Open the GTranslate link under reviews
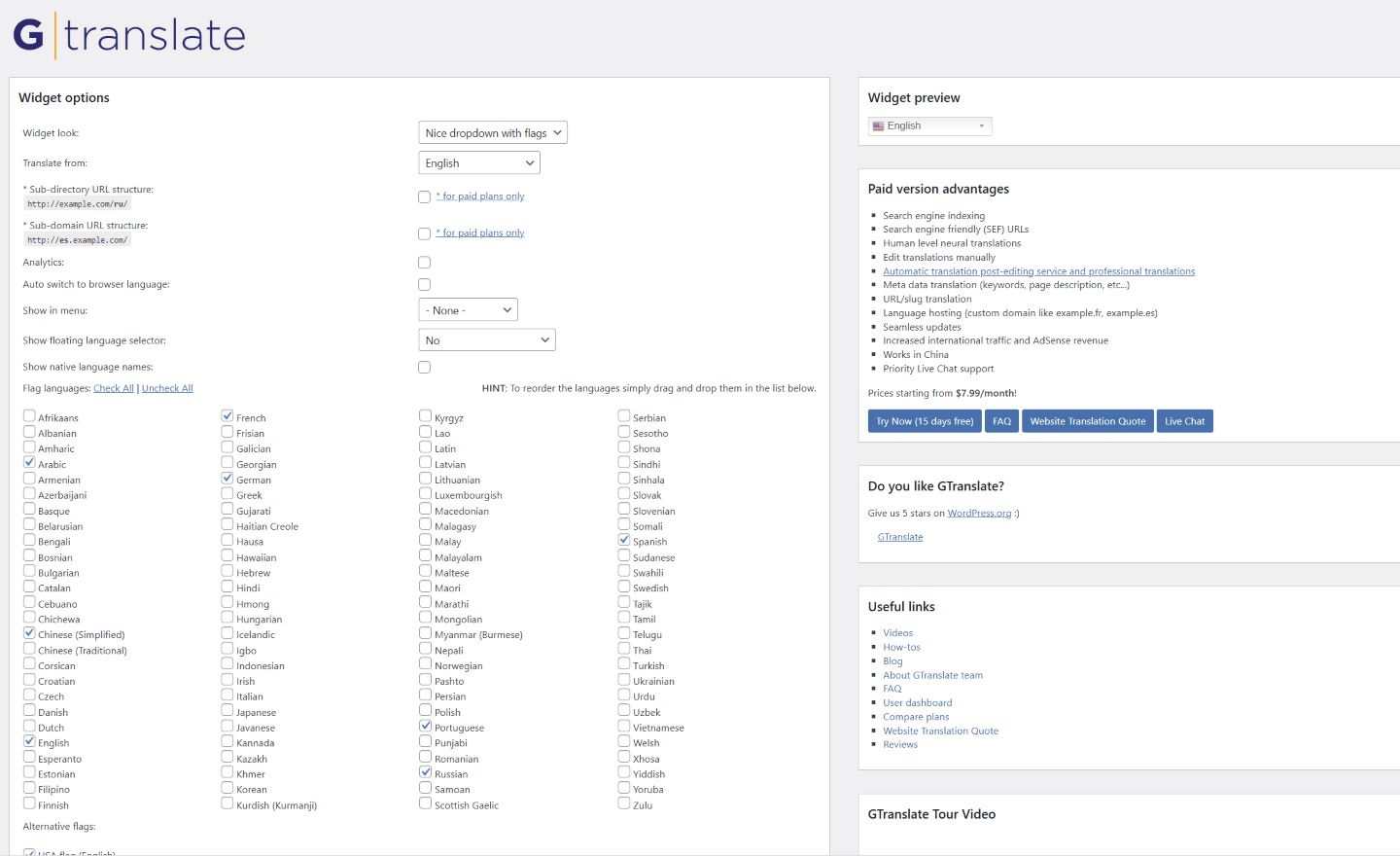 (x=900, y=537)
